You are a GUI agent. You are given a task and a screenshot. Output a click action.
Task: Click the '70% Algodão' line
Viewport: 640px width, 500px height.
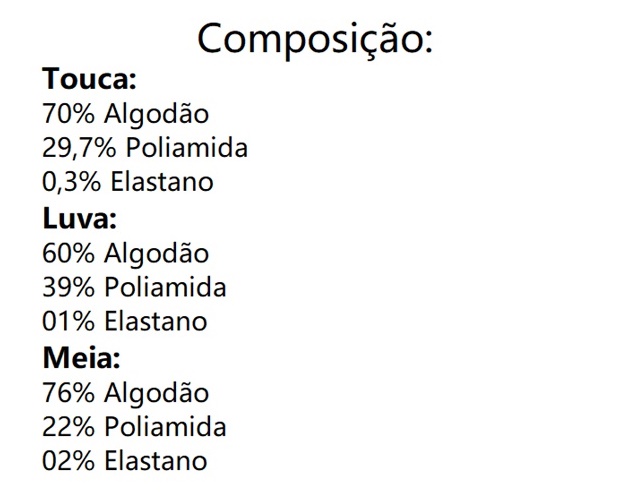pos(126,114)
